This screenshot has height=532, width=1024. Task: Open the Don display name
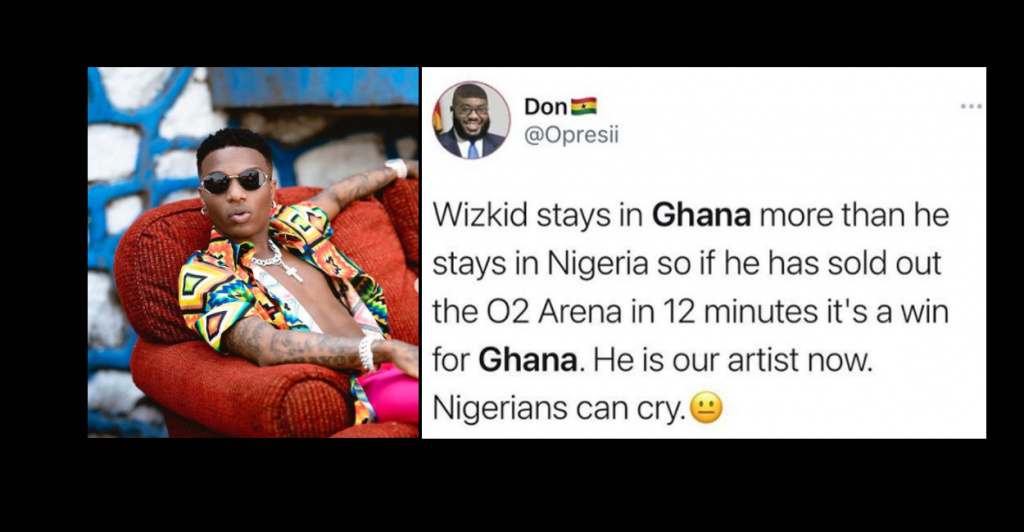pos(546,106)
